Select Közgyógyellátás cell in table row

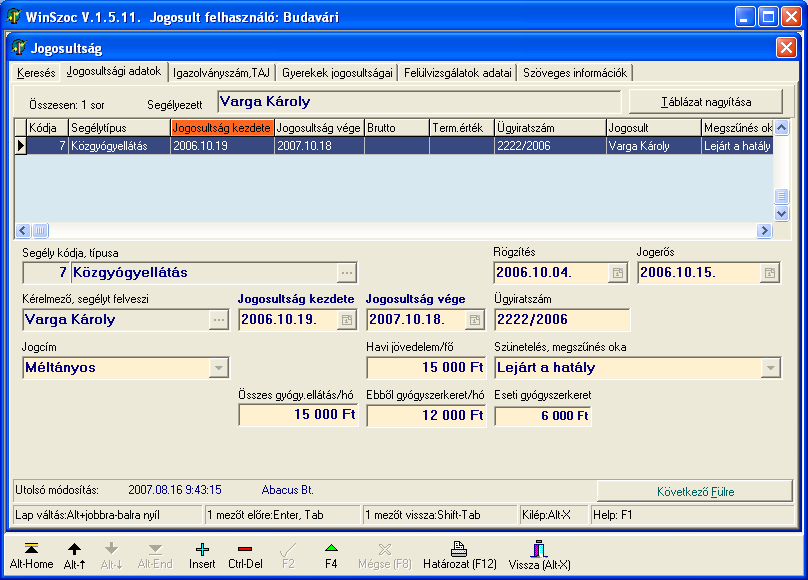pyautogui.click(x=120, y=146)
